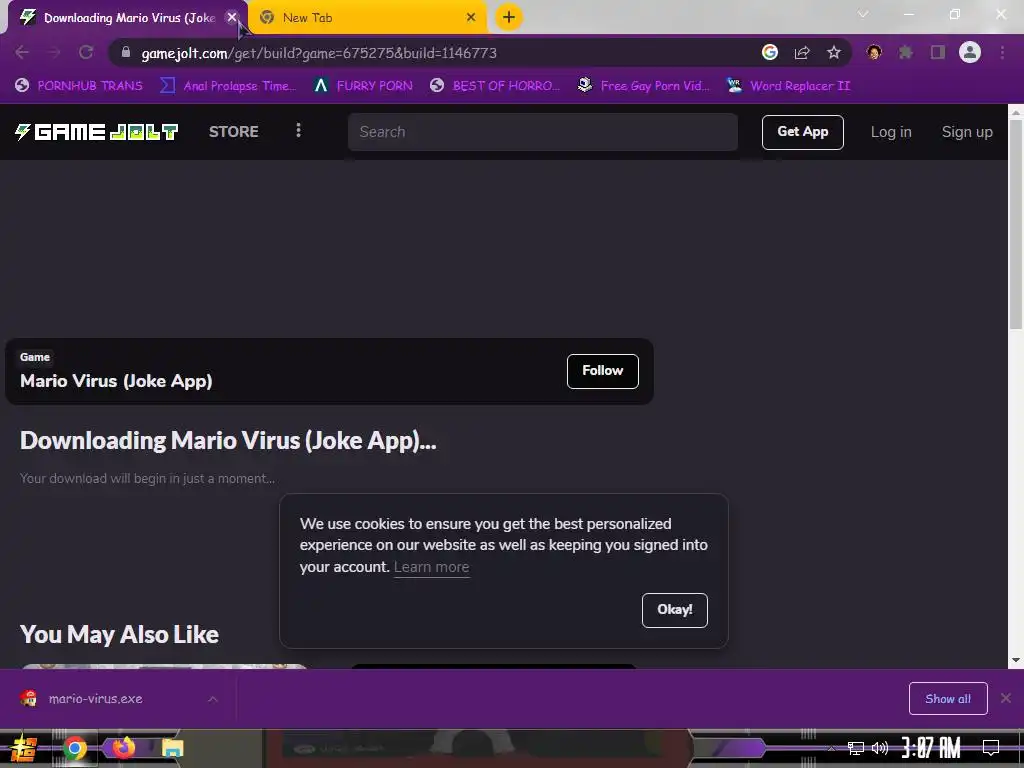The width and height of the screenshot is (1024, 768).
Task: Open the Start menu icon on taskbar
Action: pos(24,748)
